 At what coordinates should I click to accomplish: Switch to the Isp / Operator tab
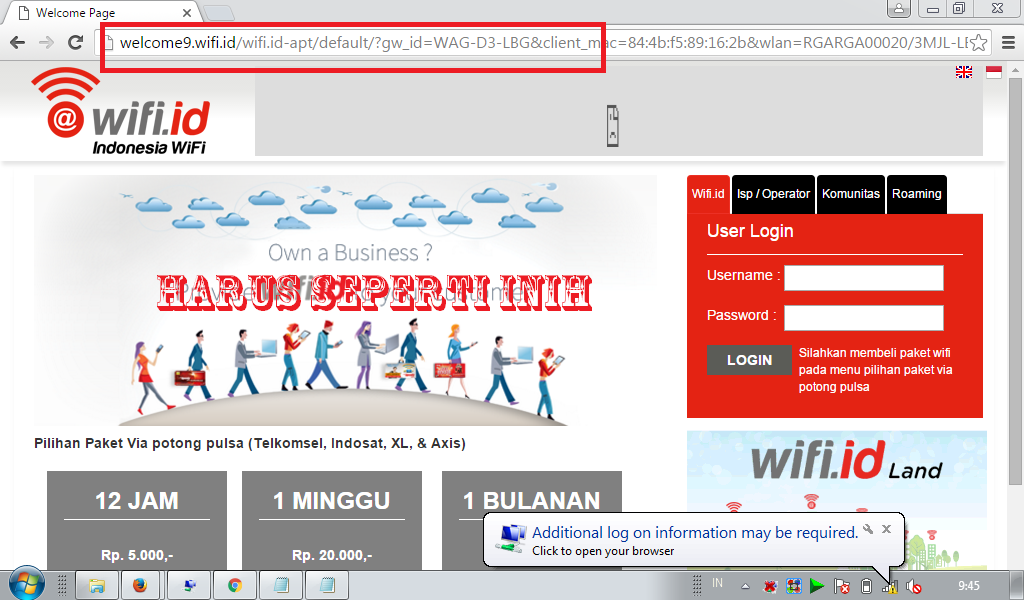point(773,194)
